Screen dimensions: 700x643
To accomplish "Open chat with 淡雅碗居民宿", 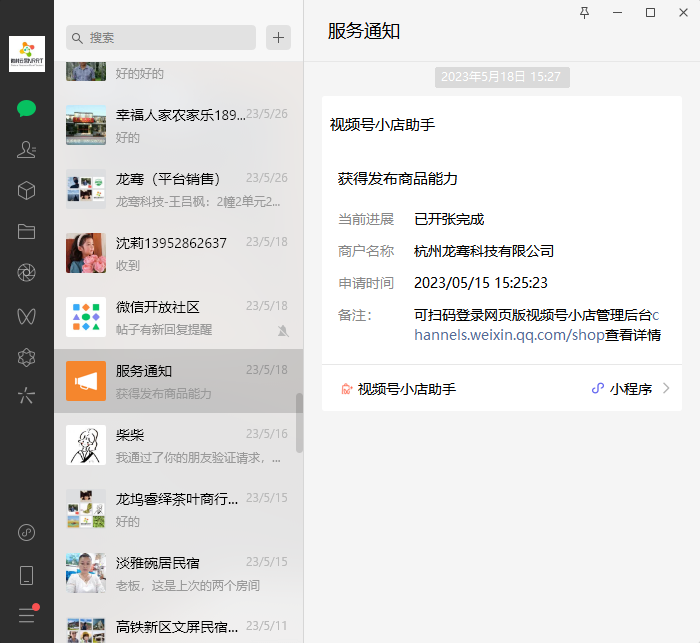I will [179, 573].
